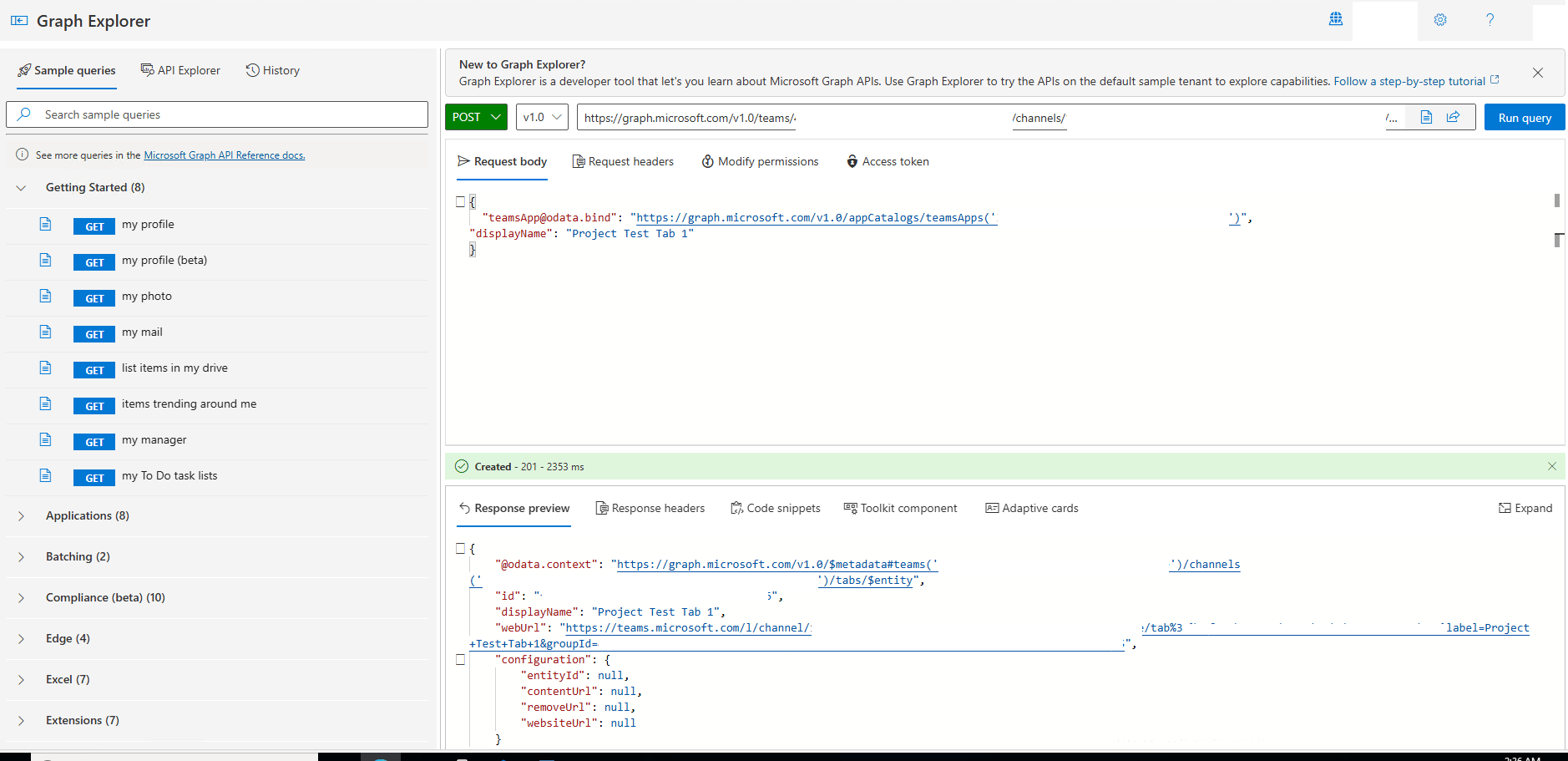The height and width of the screenshot is (761, 1568).
Task: Open the Request headers tab
Action: [x=623, y=161]
